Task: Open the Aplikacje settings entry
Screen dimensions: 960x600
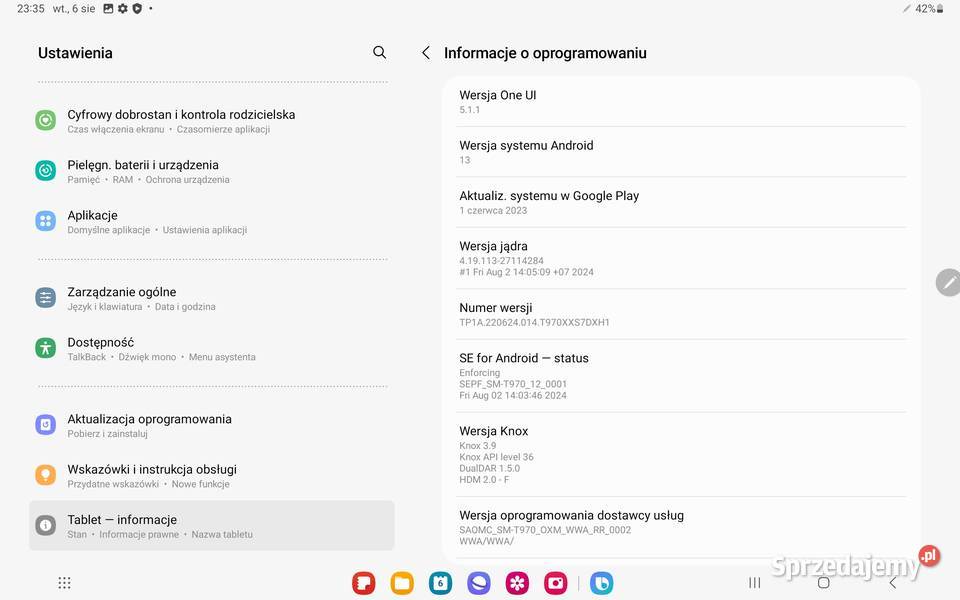Action: [x=212, y=222]
